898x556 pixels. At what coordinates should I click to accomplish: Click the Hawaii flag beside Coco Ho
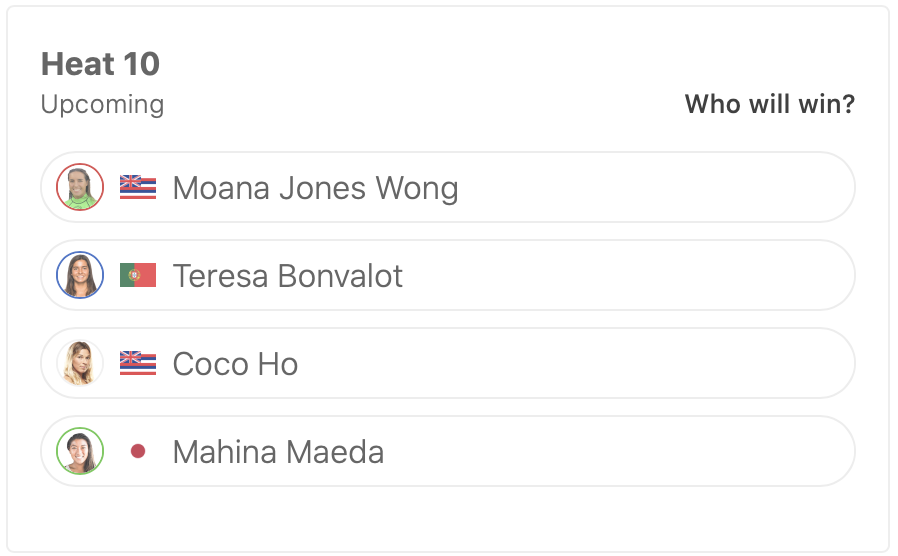[138, 363]
